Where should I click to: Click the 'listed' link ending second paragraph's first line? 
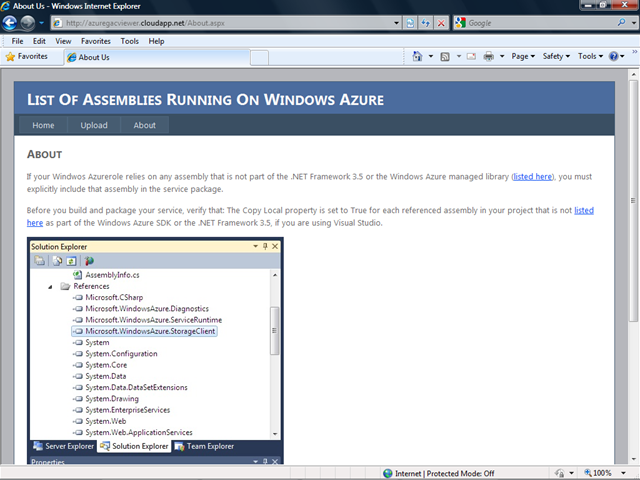[x=584, y=211]
